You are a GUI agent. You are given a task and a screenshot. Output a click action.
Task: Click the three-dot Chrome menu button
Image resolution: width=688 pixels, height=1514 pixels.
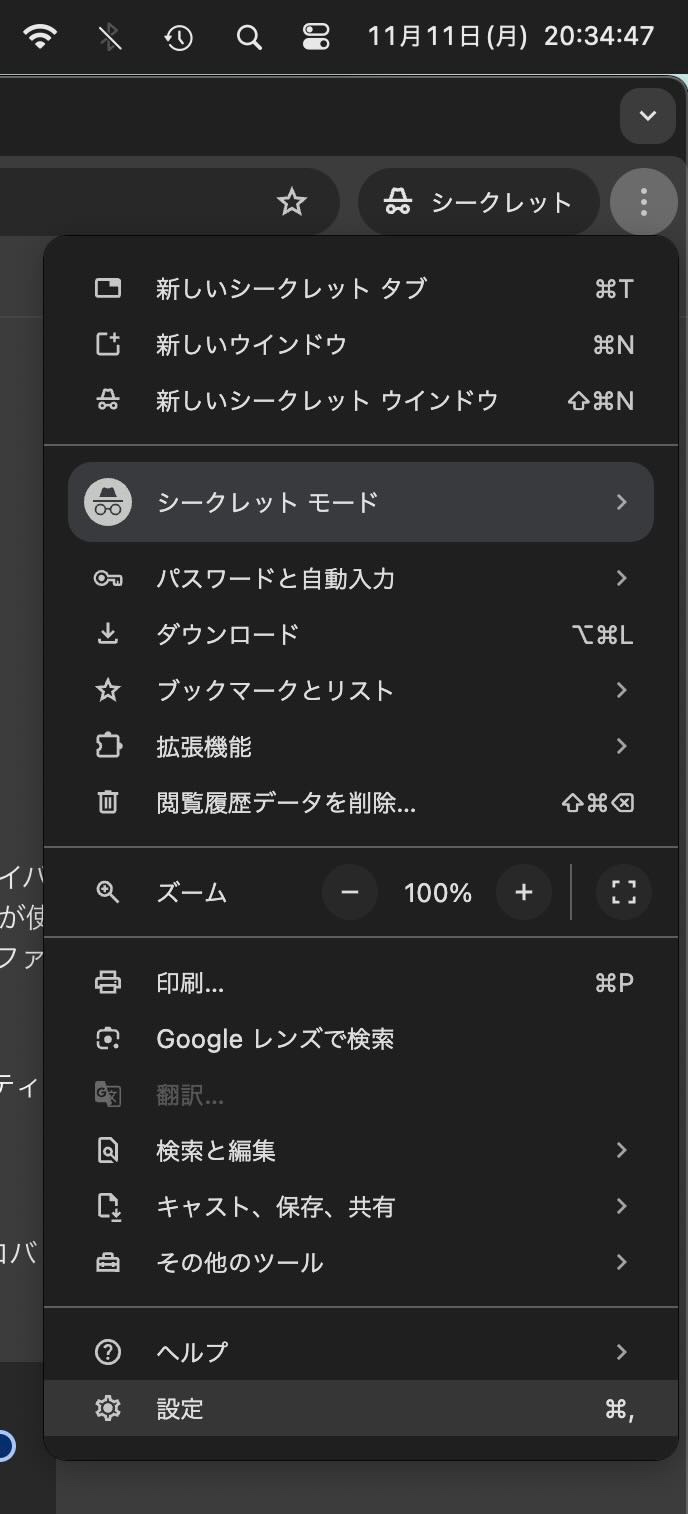(643, 203)
